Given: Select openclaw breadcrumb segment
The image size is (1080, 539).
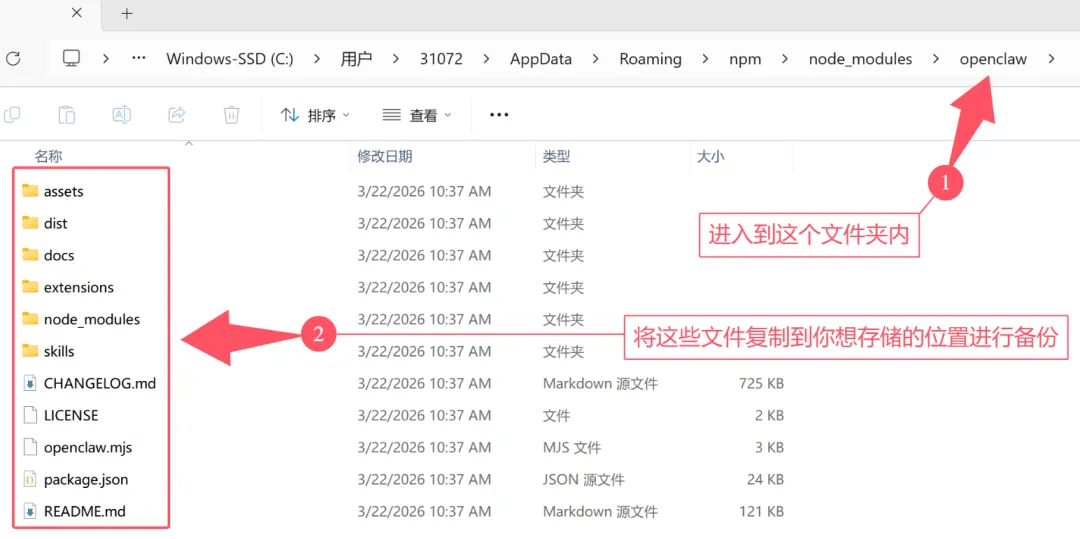Looking at the screenshot, I should pos(993,59).
